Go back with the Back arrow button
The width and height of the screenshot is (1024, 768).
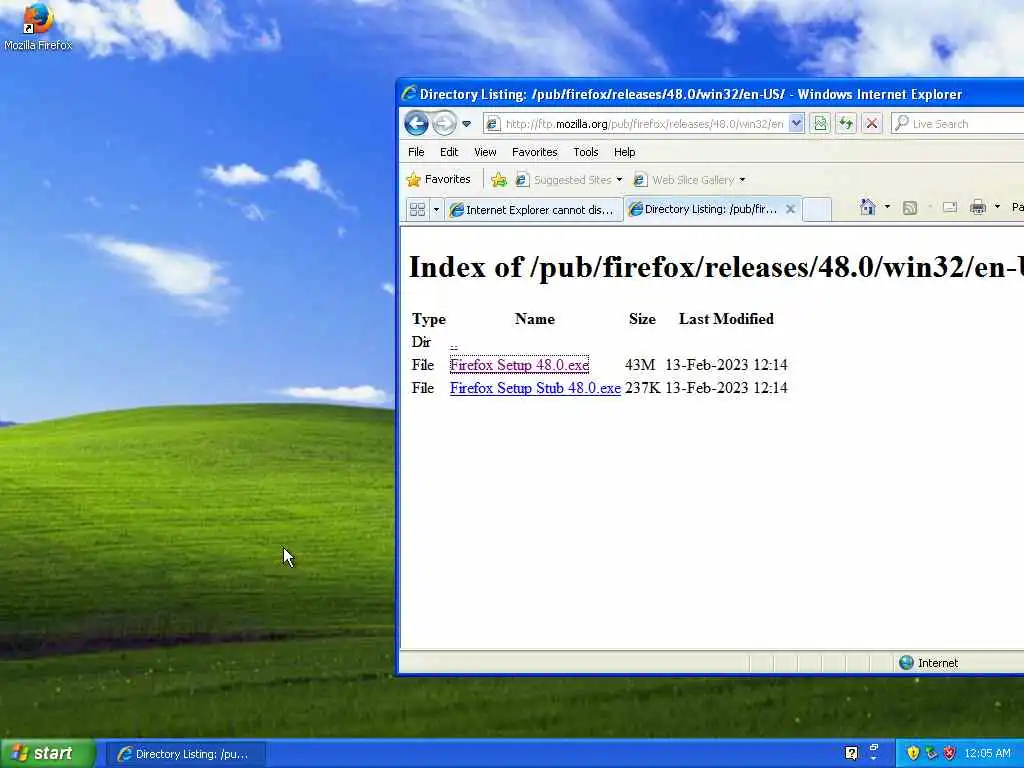coord(416,123)
